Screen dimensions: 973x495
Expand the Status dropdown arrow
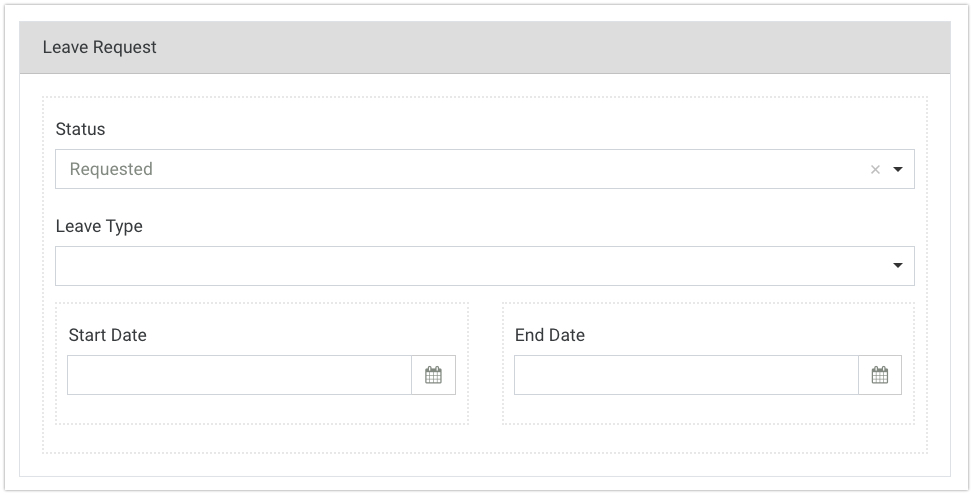coord(897,170)
